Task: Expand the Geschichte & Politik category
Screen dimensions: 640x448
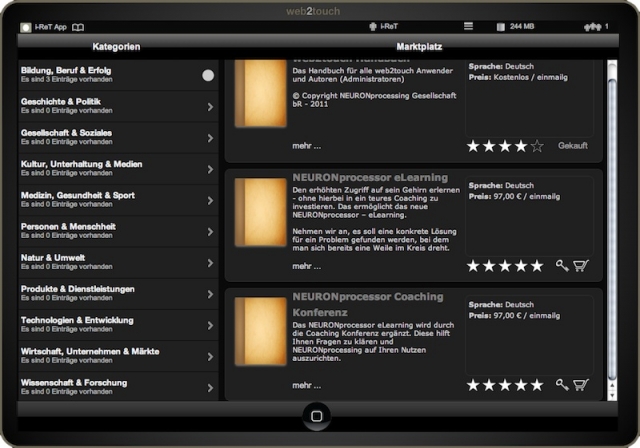Action: [210, 106]
